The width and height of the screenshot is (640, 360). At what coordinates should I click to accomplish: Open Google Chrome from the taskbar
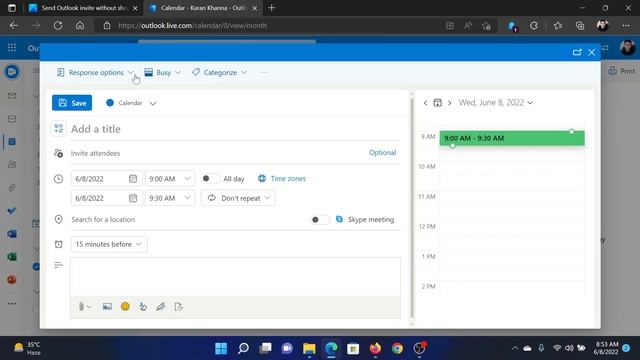(397, 349)
